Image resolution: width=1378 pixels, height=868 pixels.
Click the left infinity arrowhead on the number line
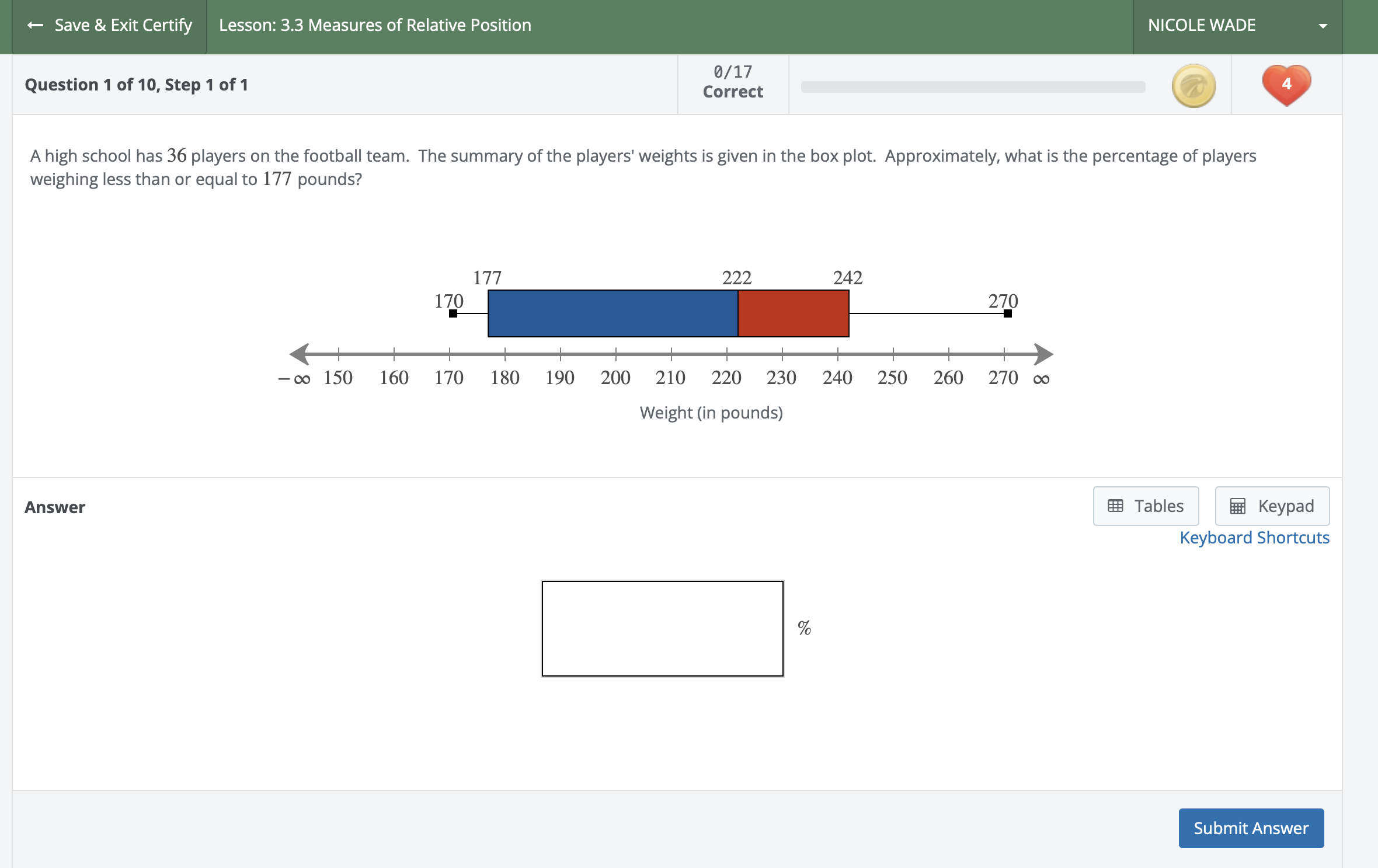[300, 354]
